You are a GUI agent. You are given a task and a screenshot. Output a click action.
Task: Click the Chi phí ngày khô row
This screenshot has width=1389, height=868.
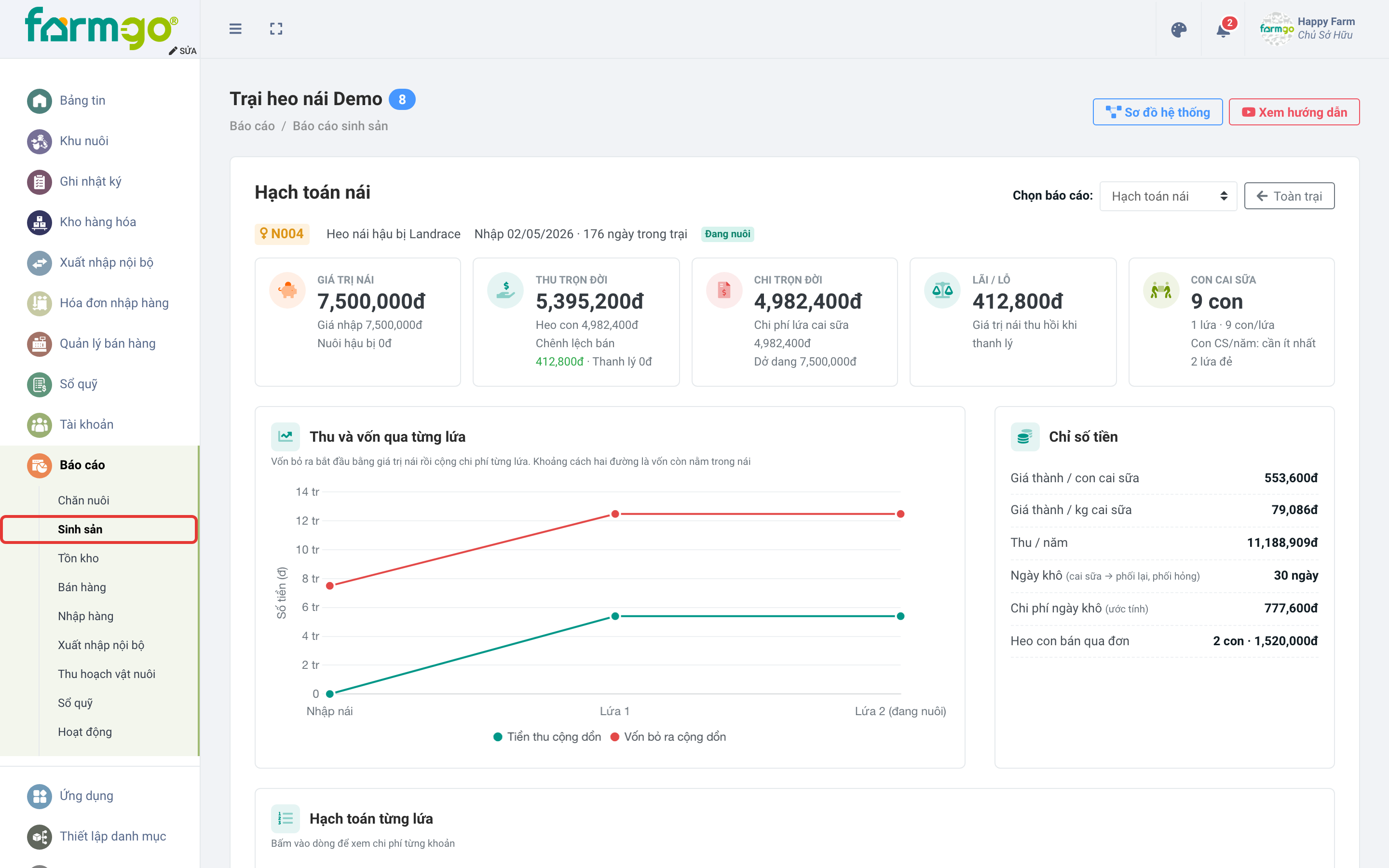(x=1164, y=609)
